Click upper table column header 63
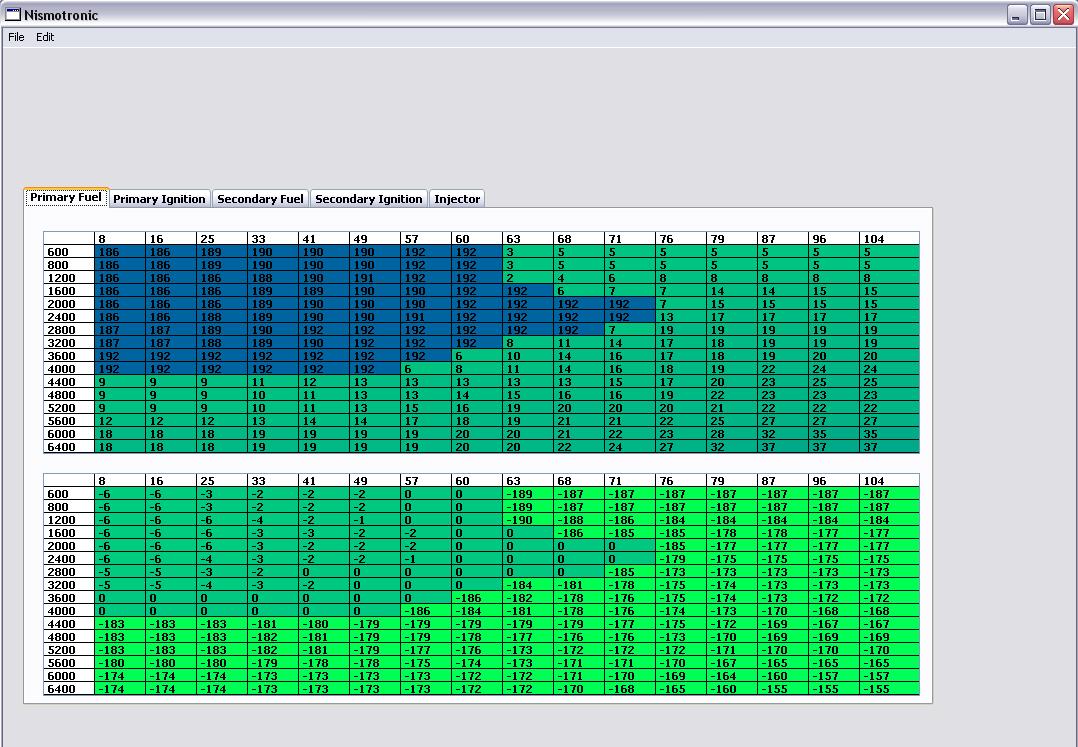 click(527, 239)
